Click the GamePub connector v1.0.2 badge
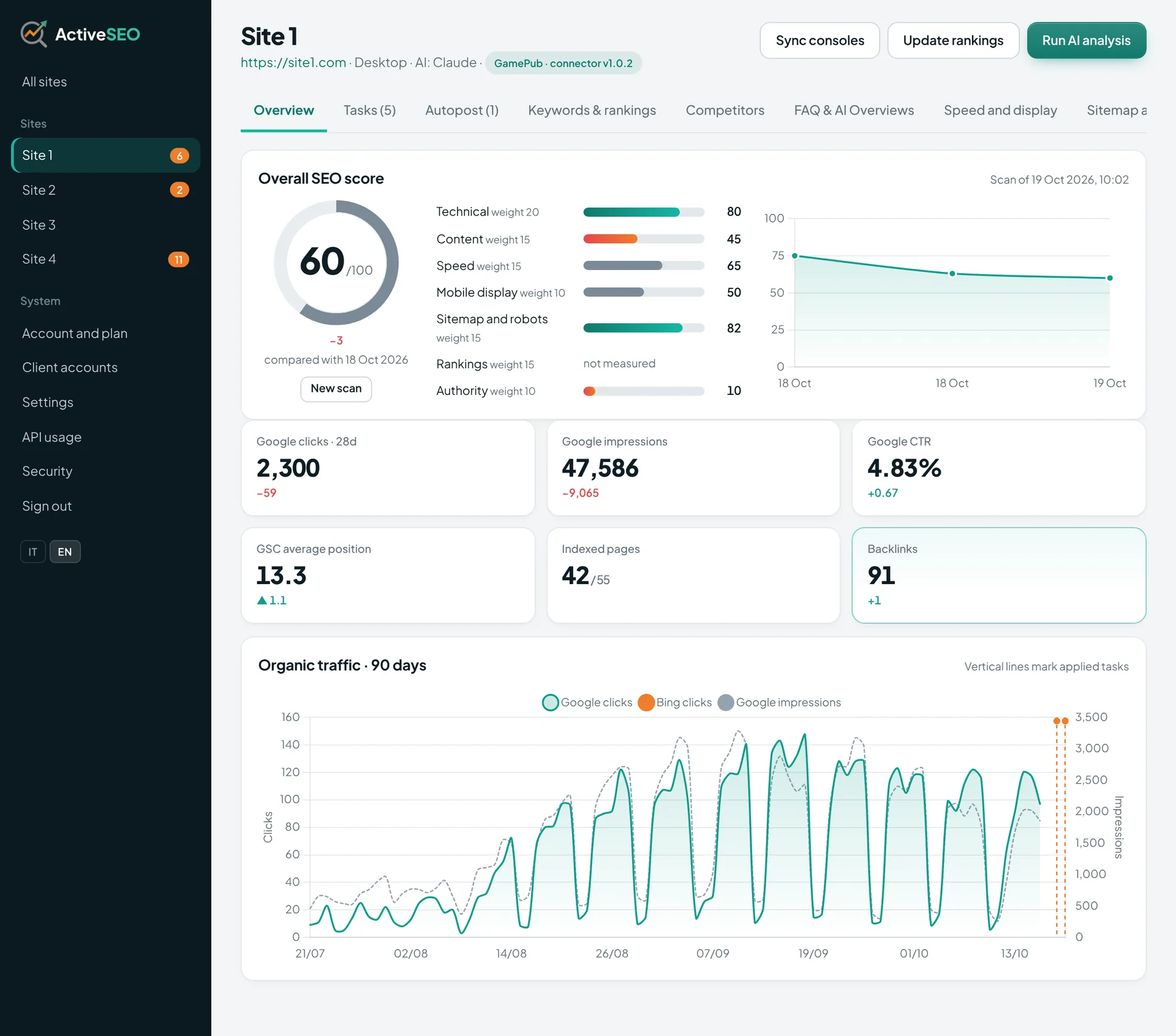1176x1036 pixels. (563, 63)
